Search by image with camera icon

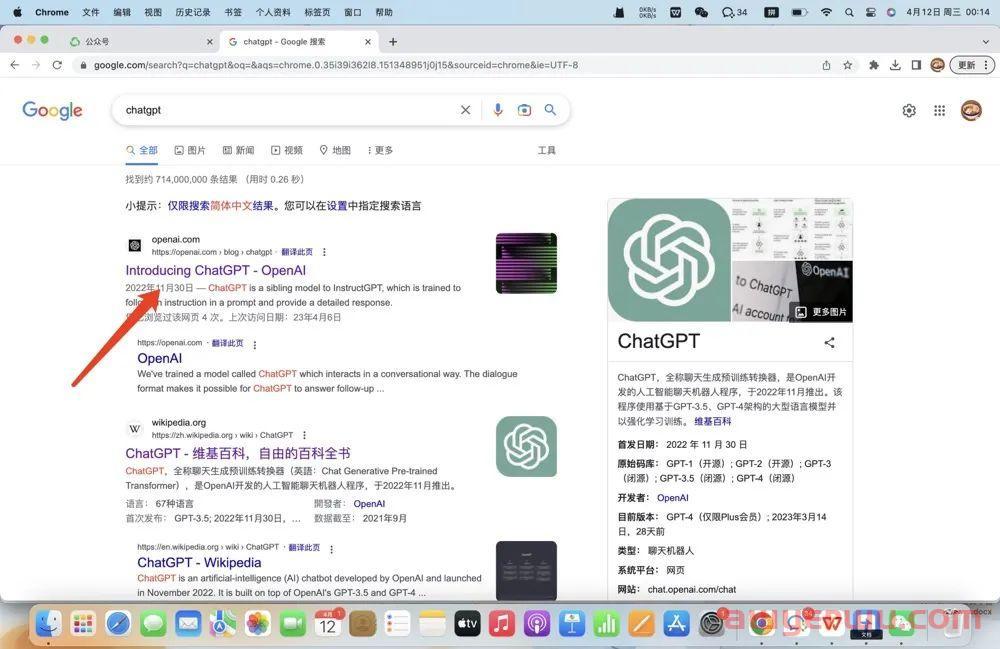[x=524, y=110]
